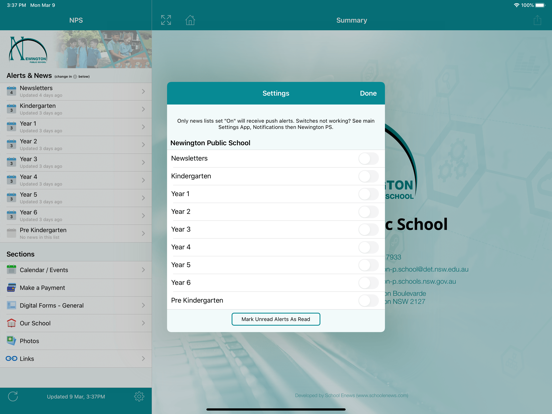Open Year 3 row chevron in sidebar
The height and width of the screenshot is (414, 552).
[x=143, y=162]
